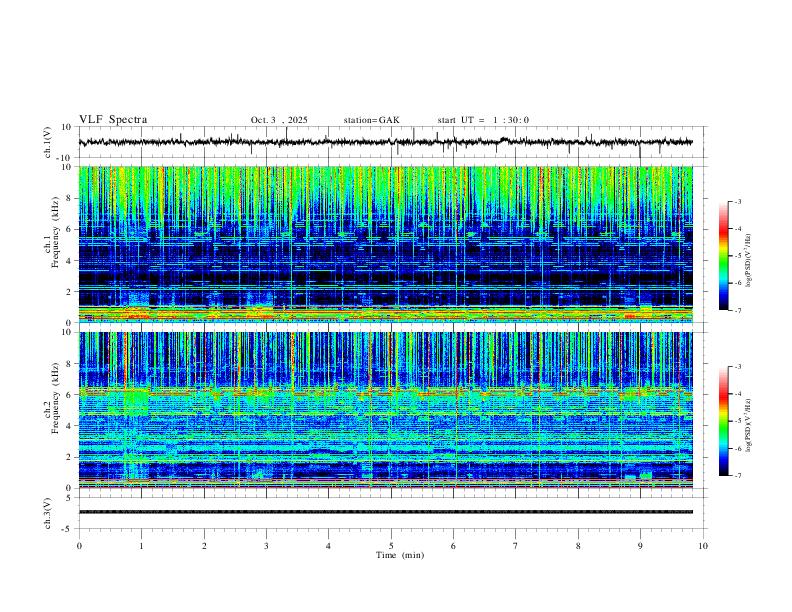The width and height of the screenshot is (792, 612).
Task: Click the ch.1 "Frequency (kHz)" axis label
Action: coord(56,233)
